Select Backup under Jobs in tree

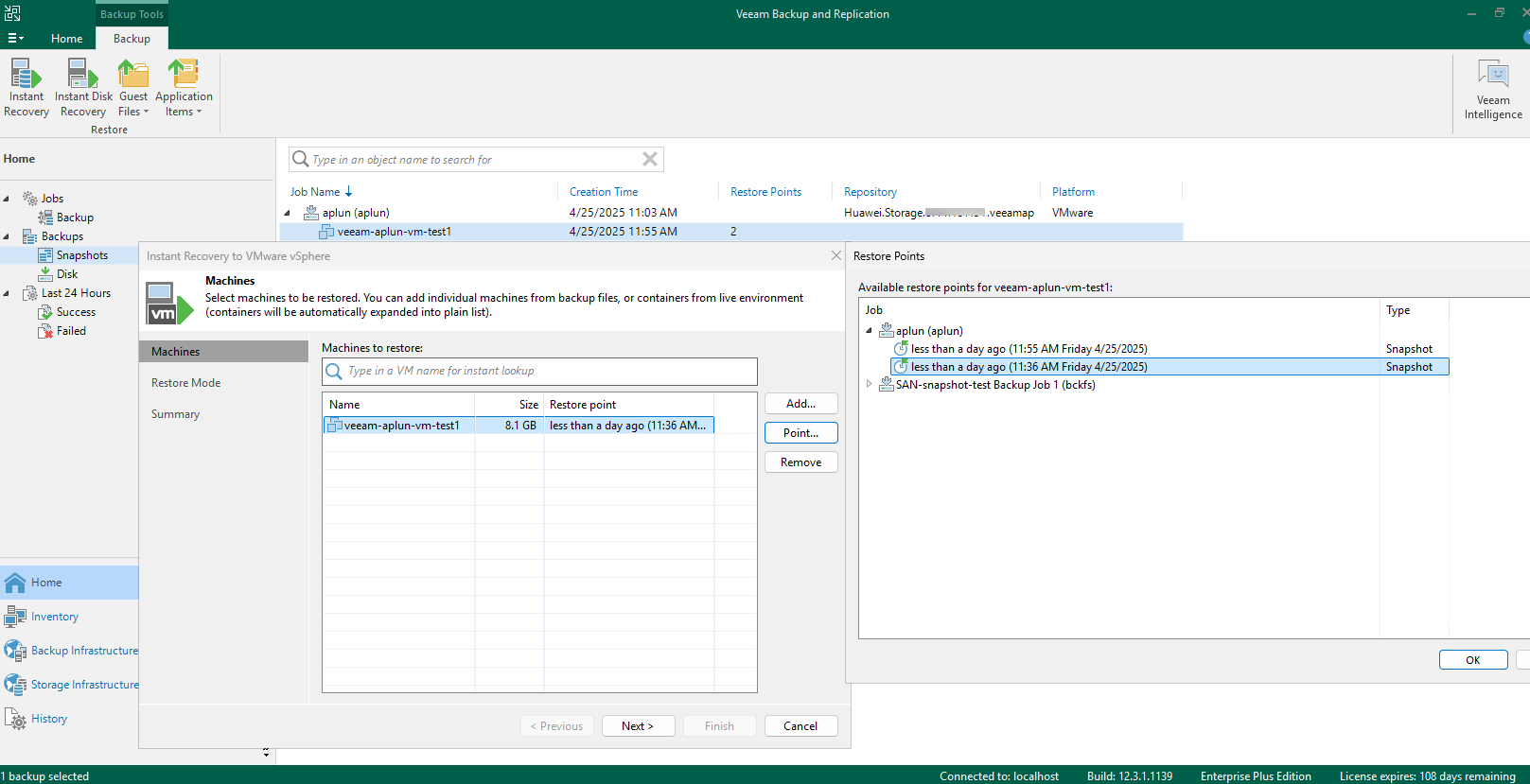75,218
